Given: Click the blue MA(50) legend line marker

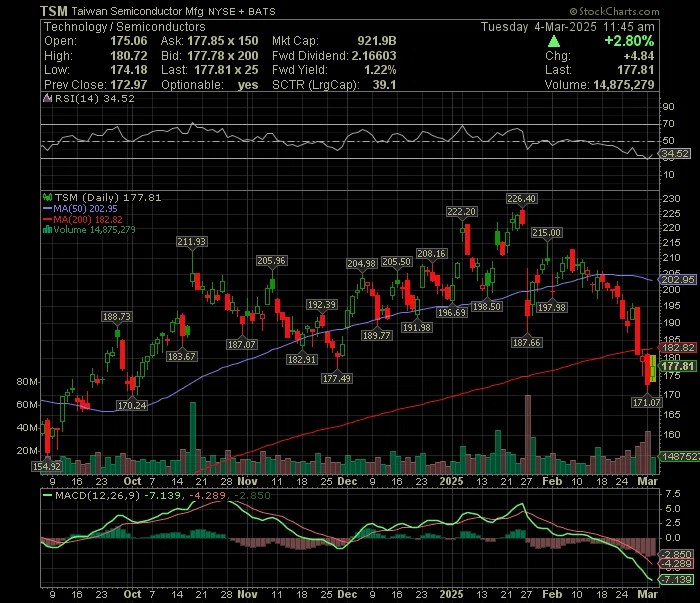Looking at the screenshot, I should pos(47,208).
